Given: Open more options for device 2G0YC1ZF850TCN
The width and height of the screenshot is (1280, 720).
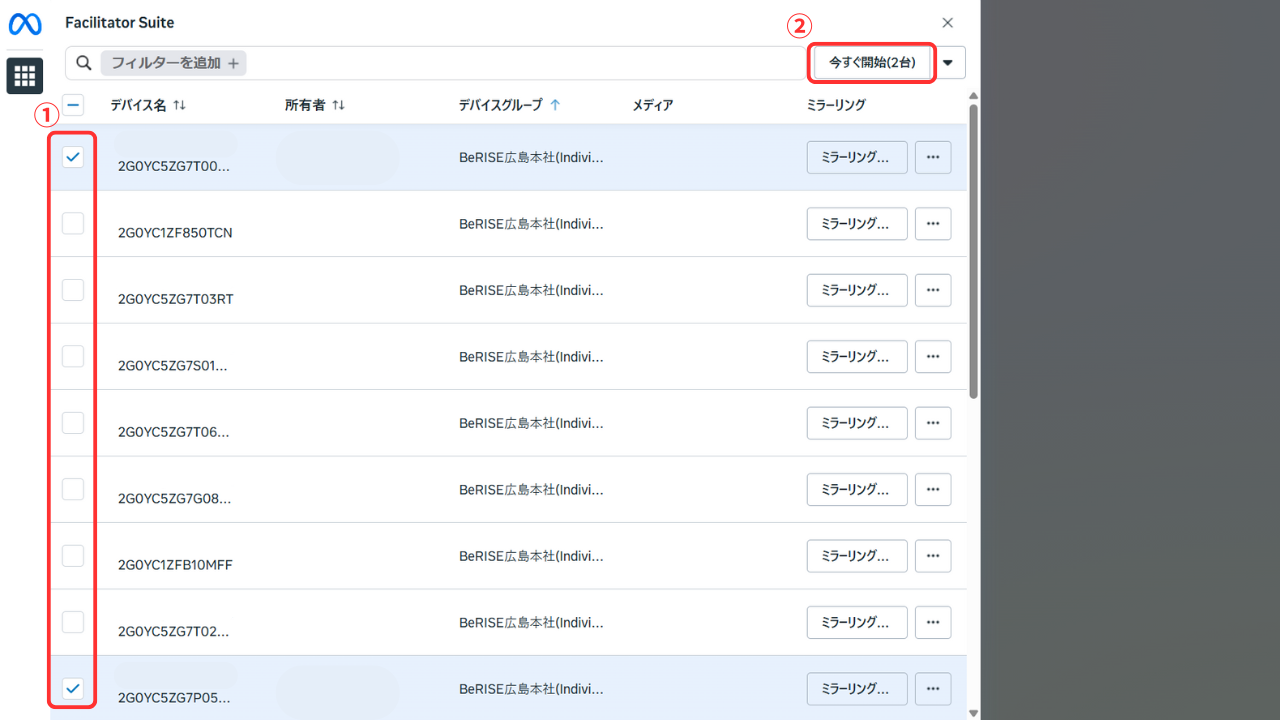Looking at the screenshot, I should 933,224.
